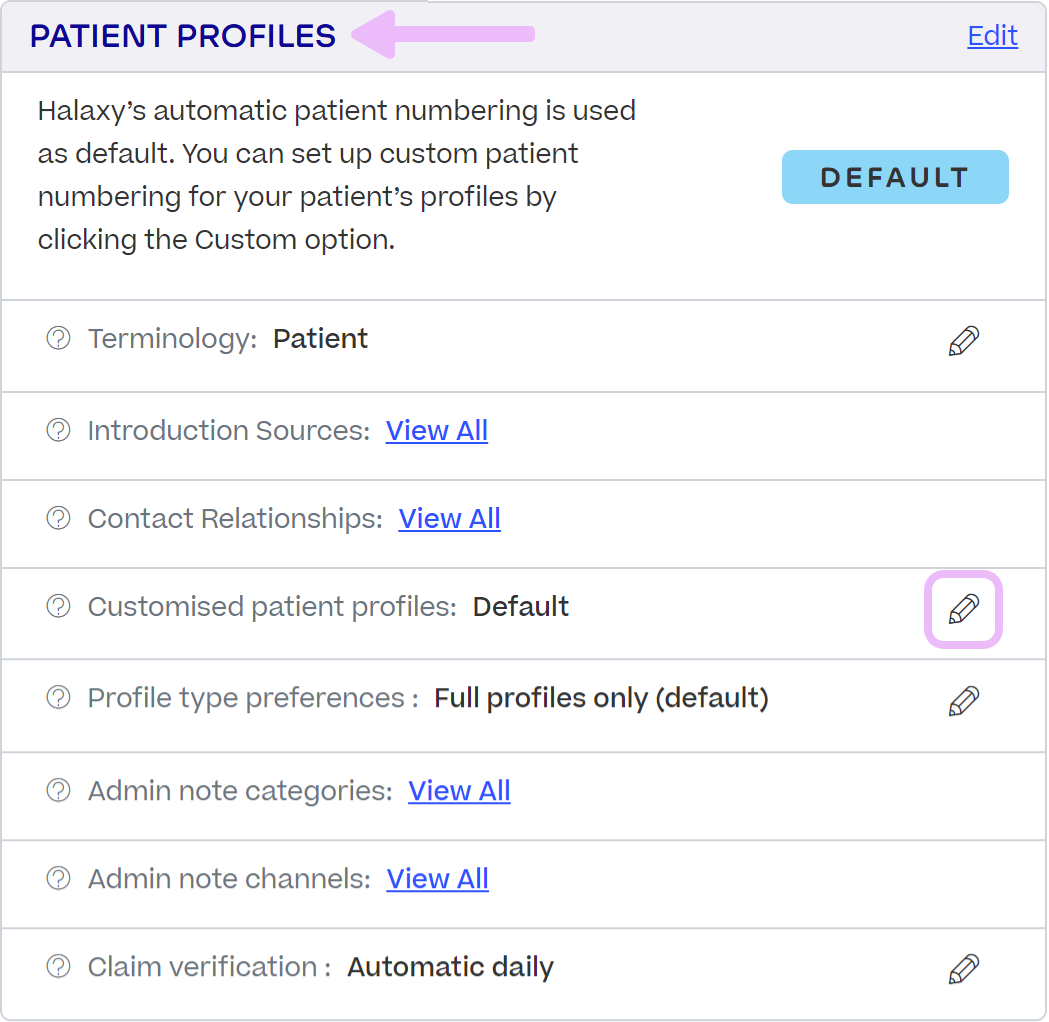The height and width of the screenshot is (1022, 1049).
Task: Edit Claim verification with the pencil icon
Action: click(x=963, y=968)
